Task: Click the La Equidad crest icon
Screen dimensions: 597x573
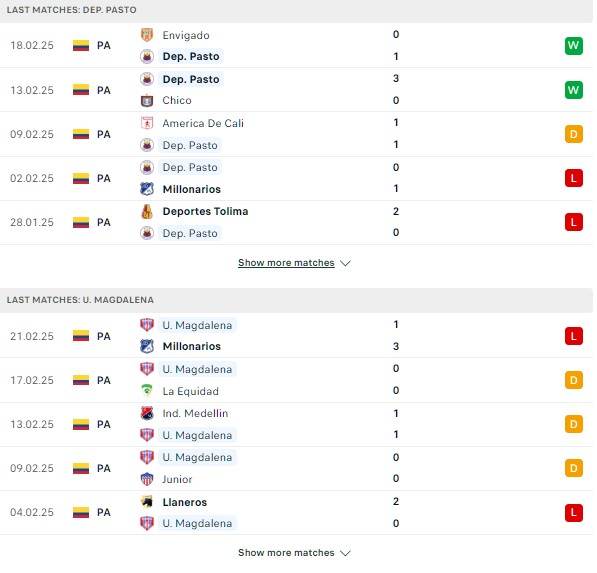Action: 147,391
